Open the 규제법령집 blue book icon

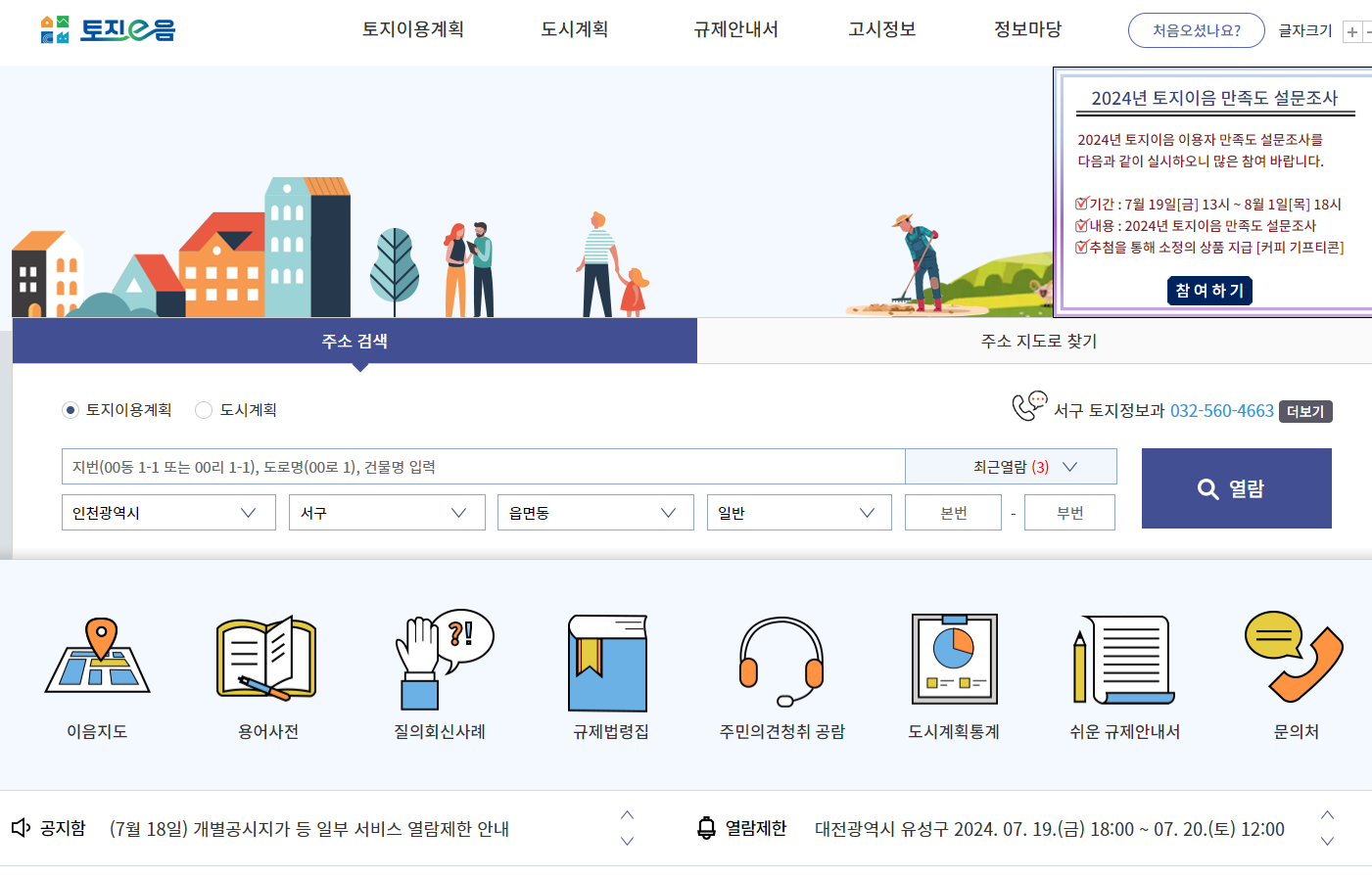(608, 663)
